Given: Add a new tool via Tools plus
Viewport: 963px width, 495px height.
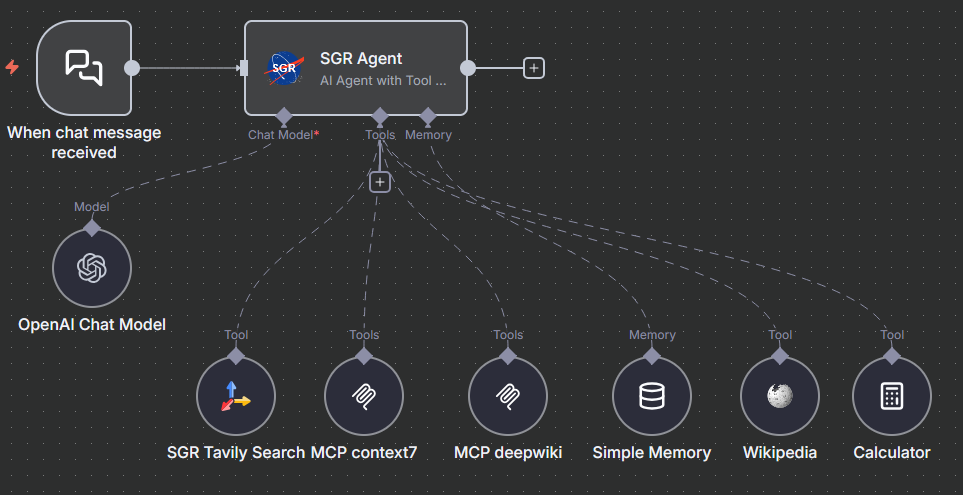Looking at the screenshot, I should (380, 182).
